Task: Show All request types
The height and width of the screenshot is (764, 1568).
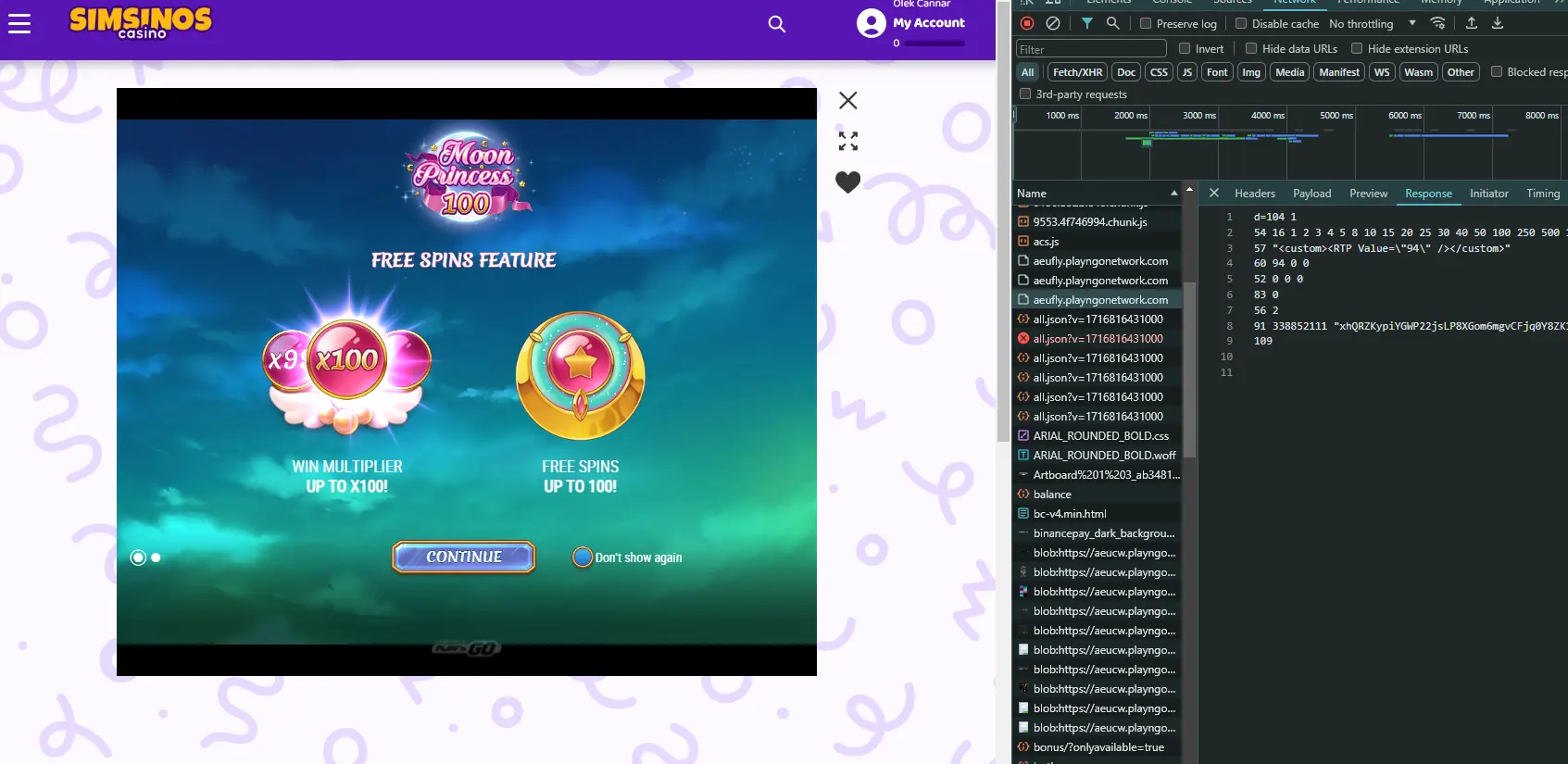Action: pos(1028,72)
